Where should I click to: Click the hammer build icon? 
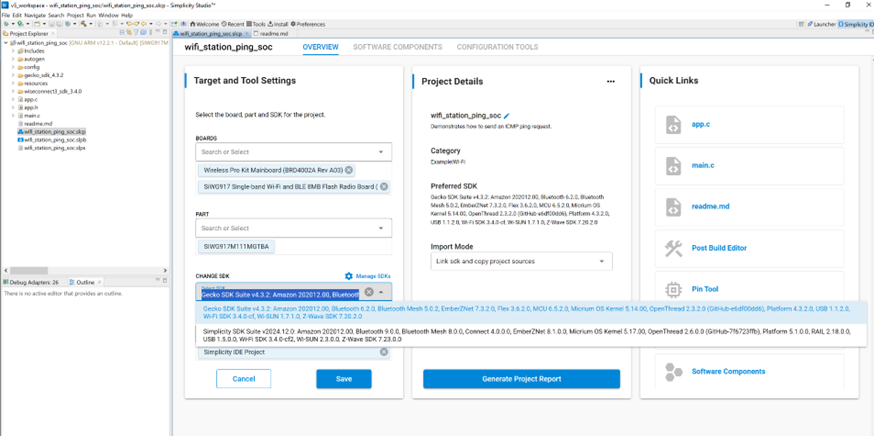coord(83,25)
